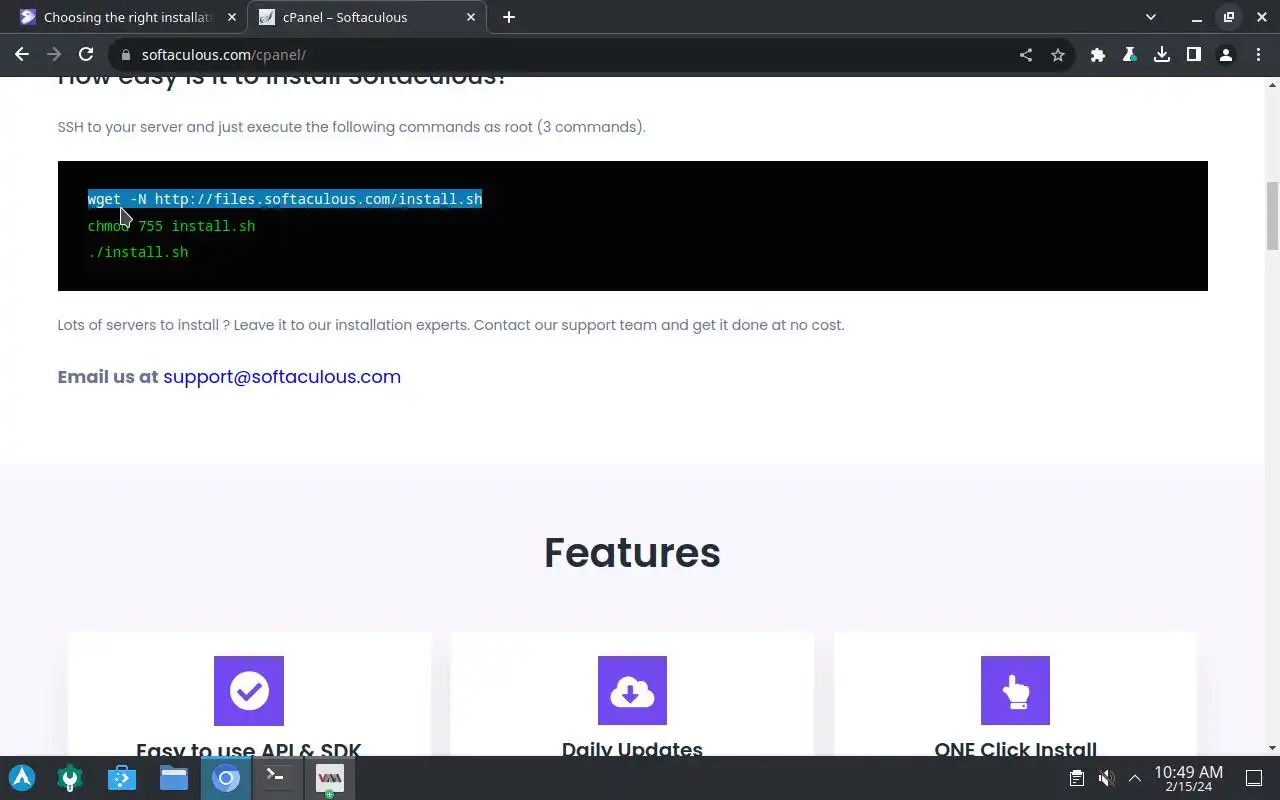Viewport: 1280px width, 800px height.
Task: Click the 'Features' heading
Action: (x=632, y=553)
